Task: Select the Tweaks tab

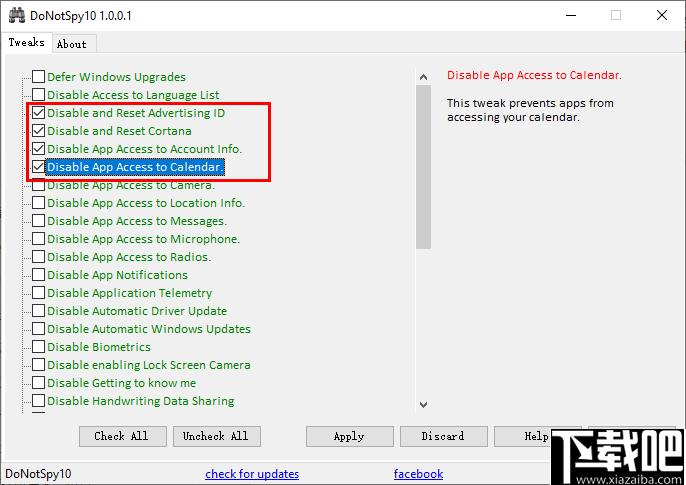Action: click(x=26, y=42)
